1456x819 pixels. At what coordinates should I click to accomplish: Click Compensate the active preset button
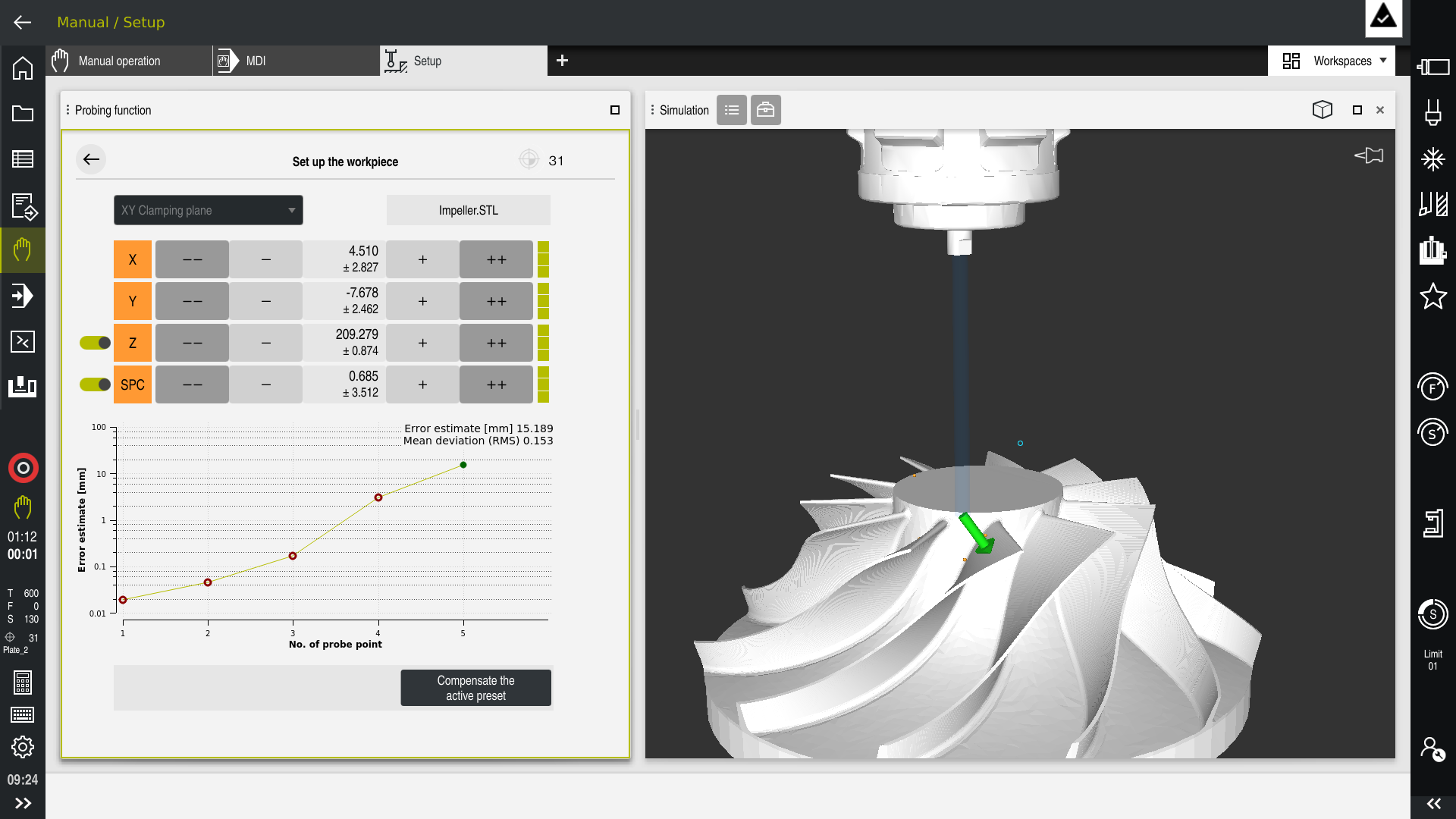[x=475, y=688]
